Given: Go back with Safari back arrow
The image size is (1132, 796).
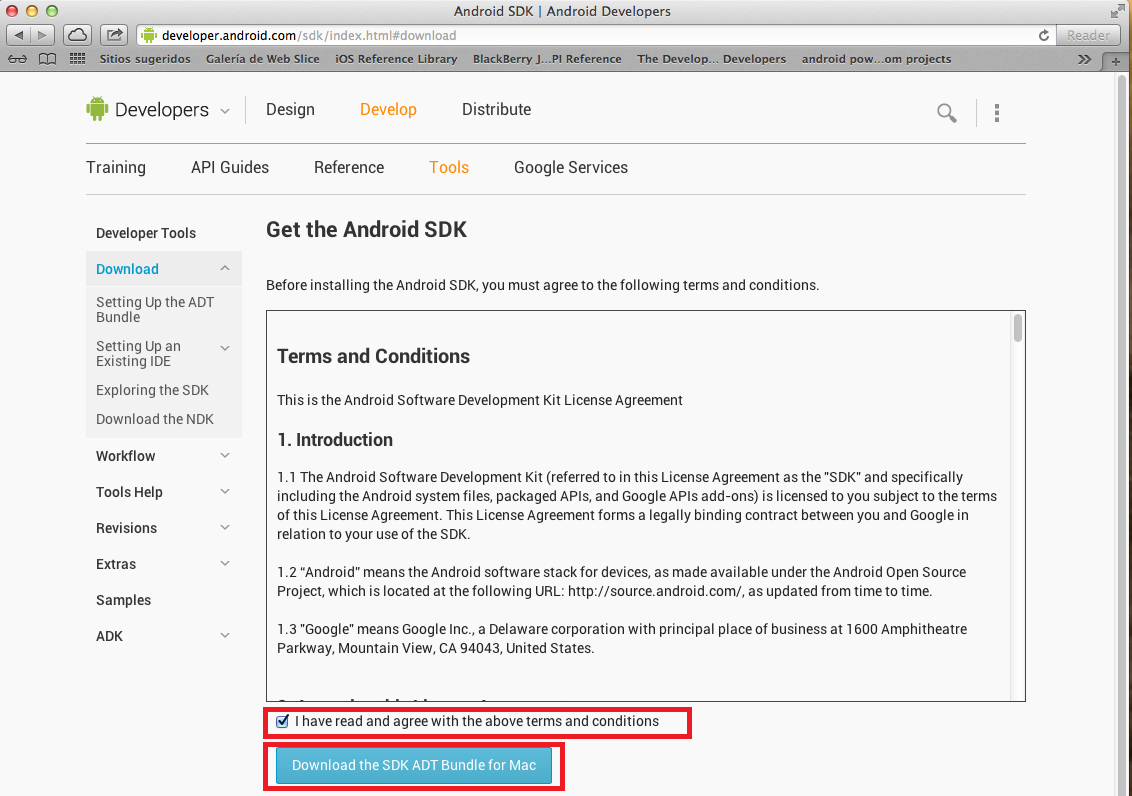Looking at the screenshot, I should (19, 35).
